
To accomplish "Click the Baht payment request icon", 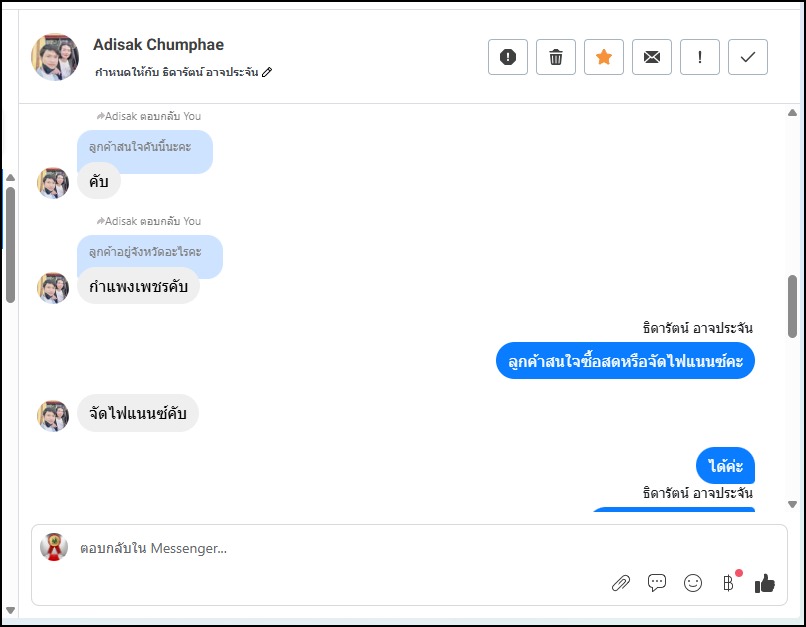I will click(x=728, y=583).
